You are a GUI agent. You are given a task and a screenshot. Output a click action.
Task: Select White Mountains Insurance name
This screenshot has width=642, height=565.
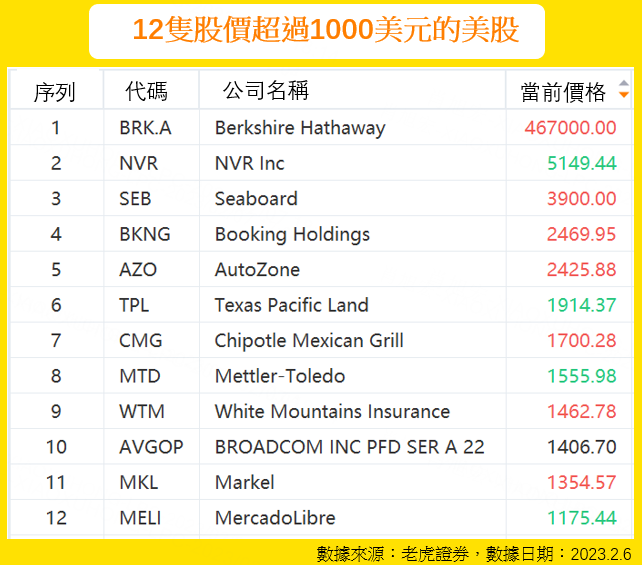[332, 411]
